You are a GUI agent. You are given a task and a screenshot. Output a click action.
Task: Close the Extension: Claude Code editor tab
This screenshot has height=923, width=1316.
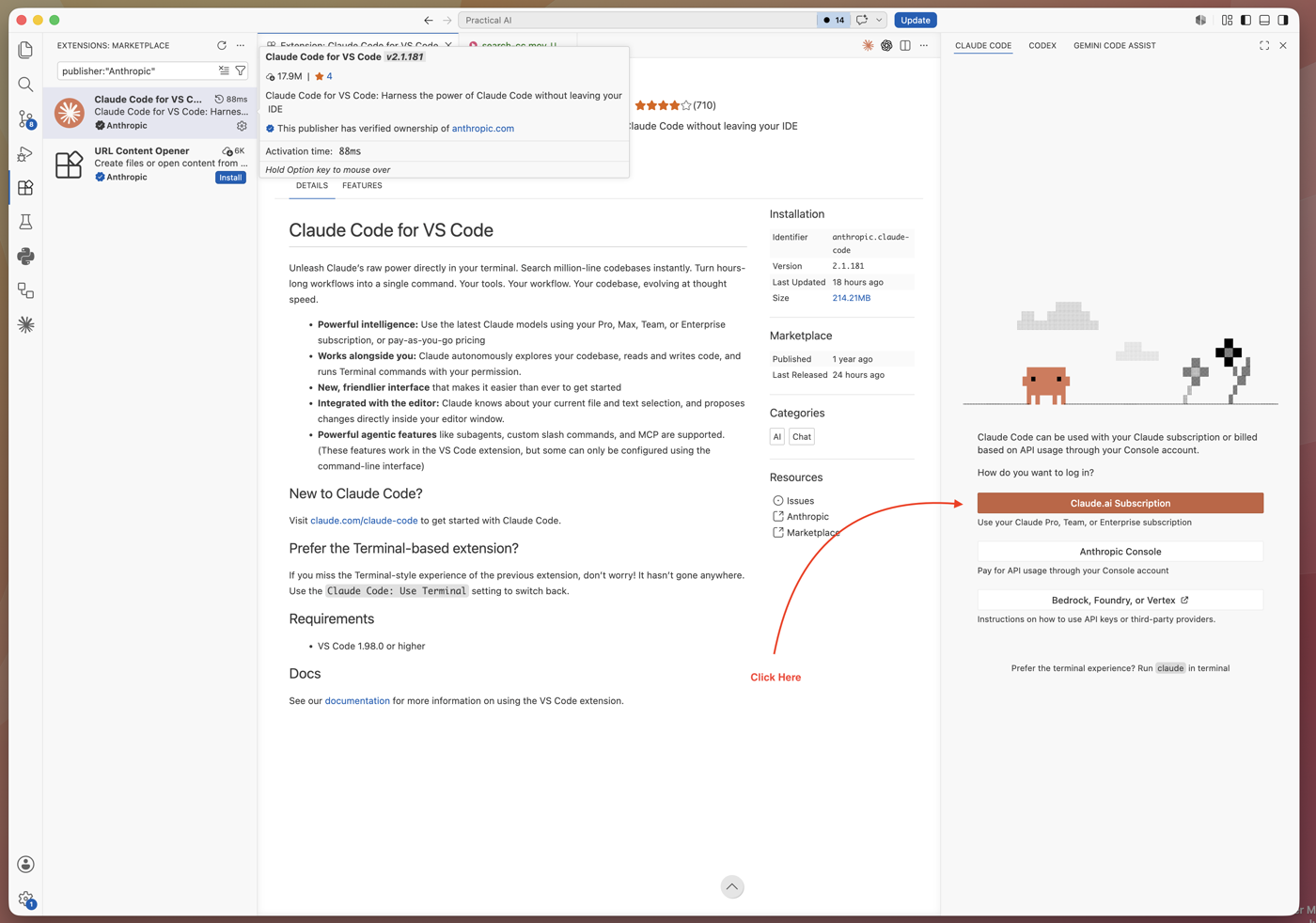point(448,44)
